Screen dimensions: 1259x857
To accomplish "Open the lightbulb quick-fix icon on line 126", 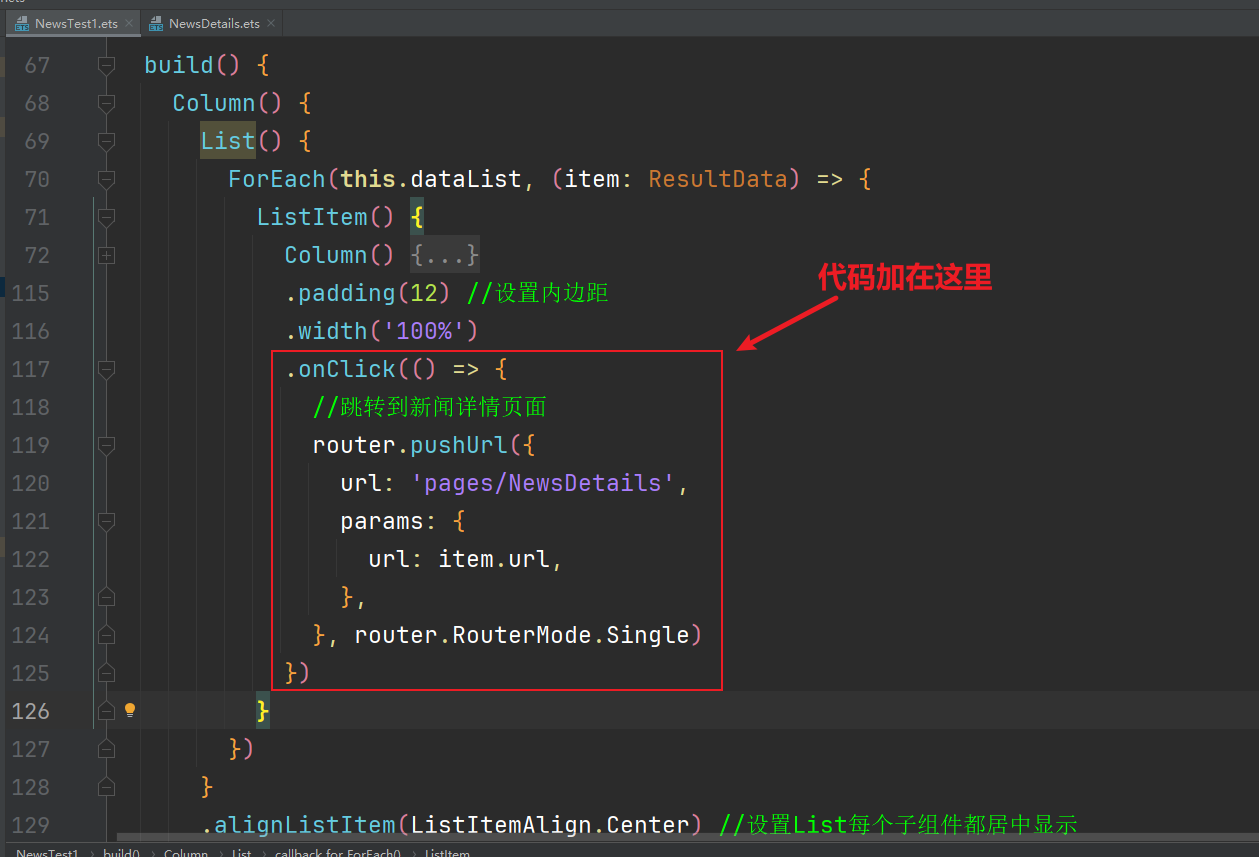I will [129, 710].
